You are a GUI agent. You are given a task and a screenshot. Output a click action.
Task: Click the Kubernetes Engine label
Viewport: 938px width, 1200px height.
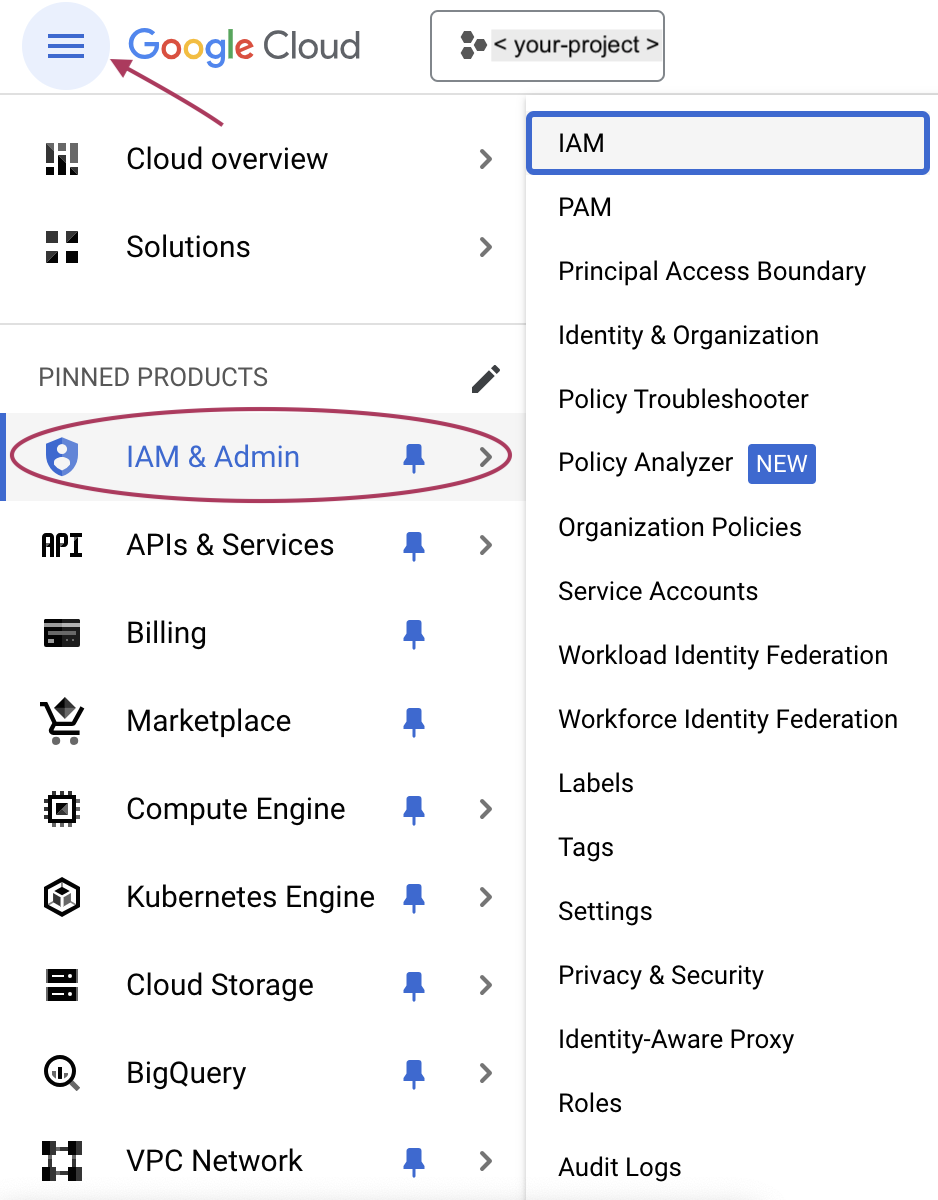coord(250,897)
